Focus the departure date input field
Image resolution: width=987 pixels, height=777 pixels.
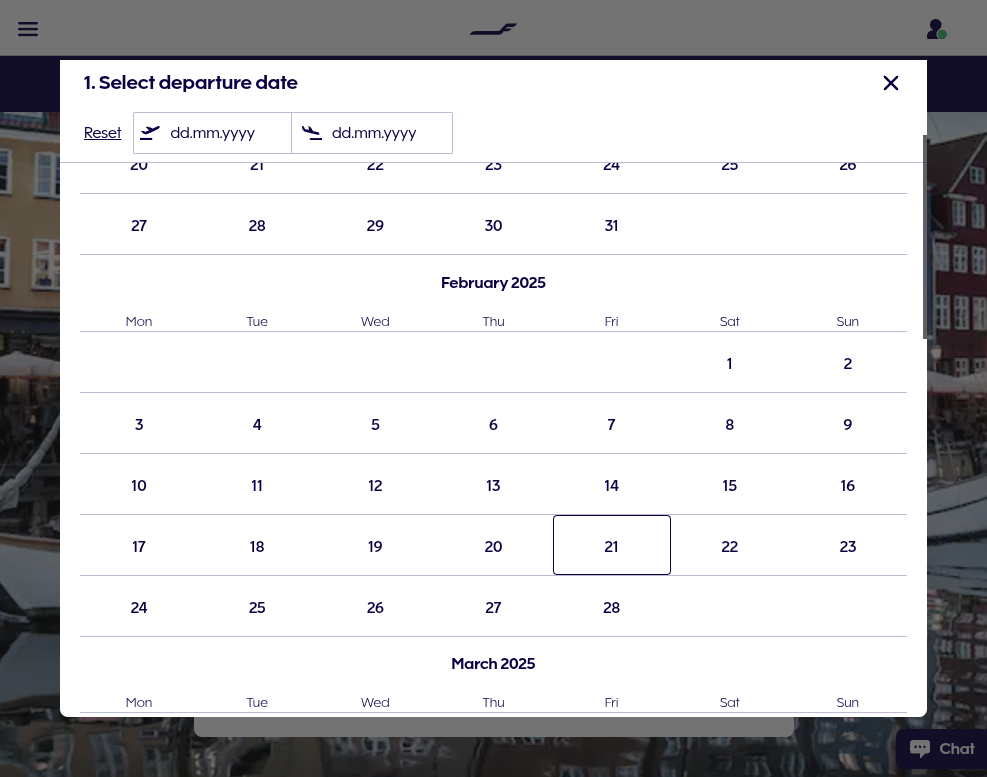(212, 133)
